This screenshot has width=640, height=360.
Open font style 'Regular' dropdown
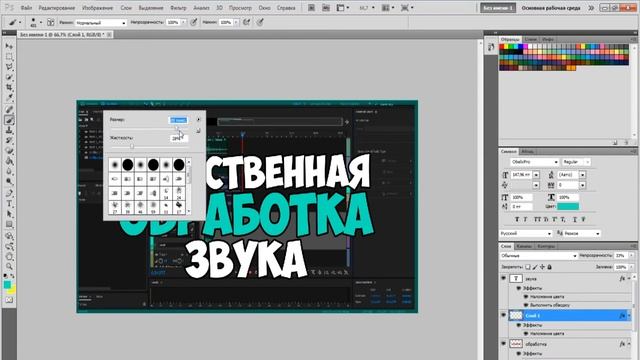576,162
